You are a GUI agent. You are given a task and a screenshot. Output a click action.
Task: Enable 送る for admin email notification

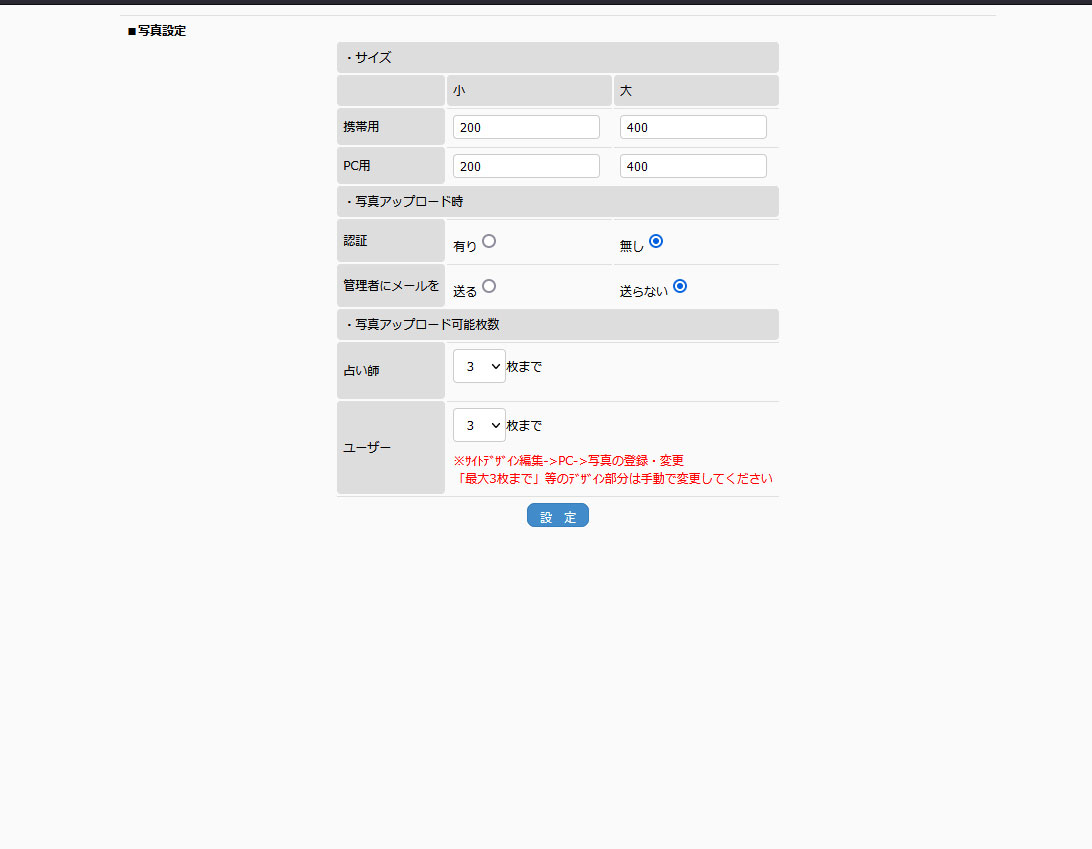click(x=489, y=286)
